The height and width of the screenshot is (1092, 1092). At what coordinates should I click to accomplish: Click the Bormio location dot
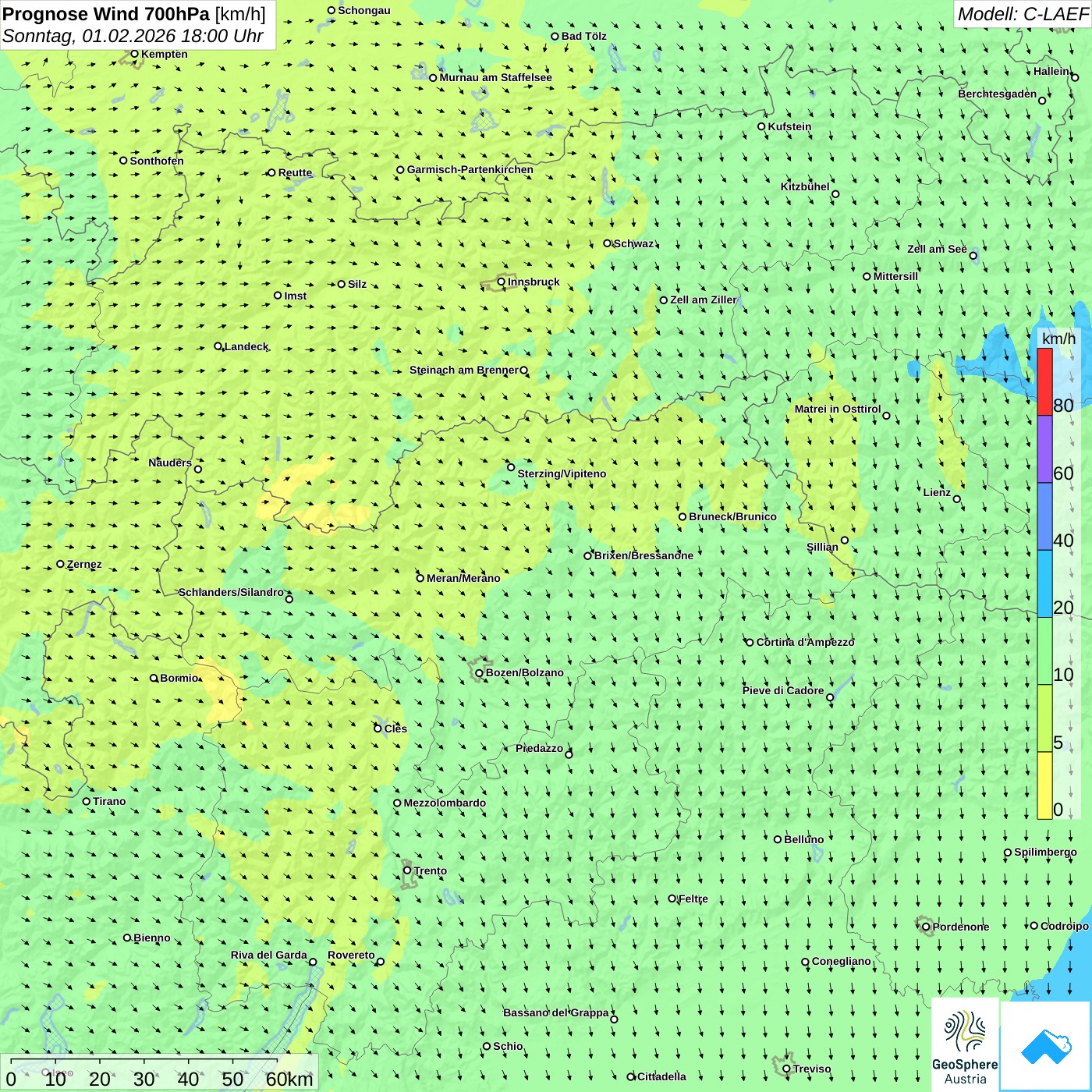[154, 678]
